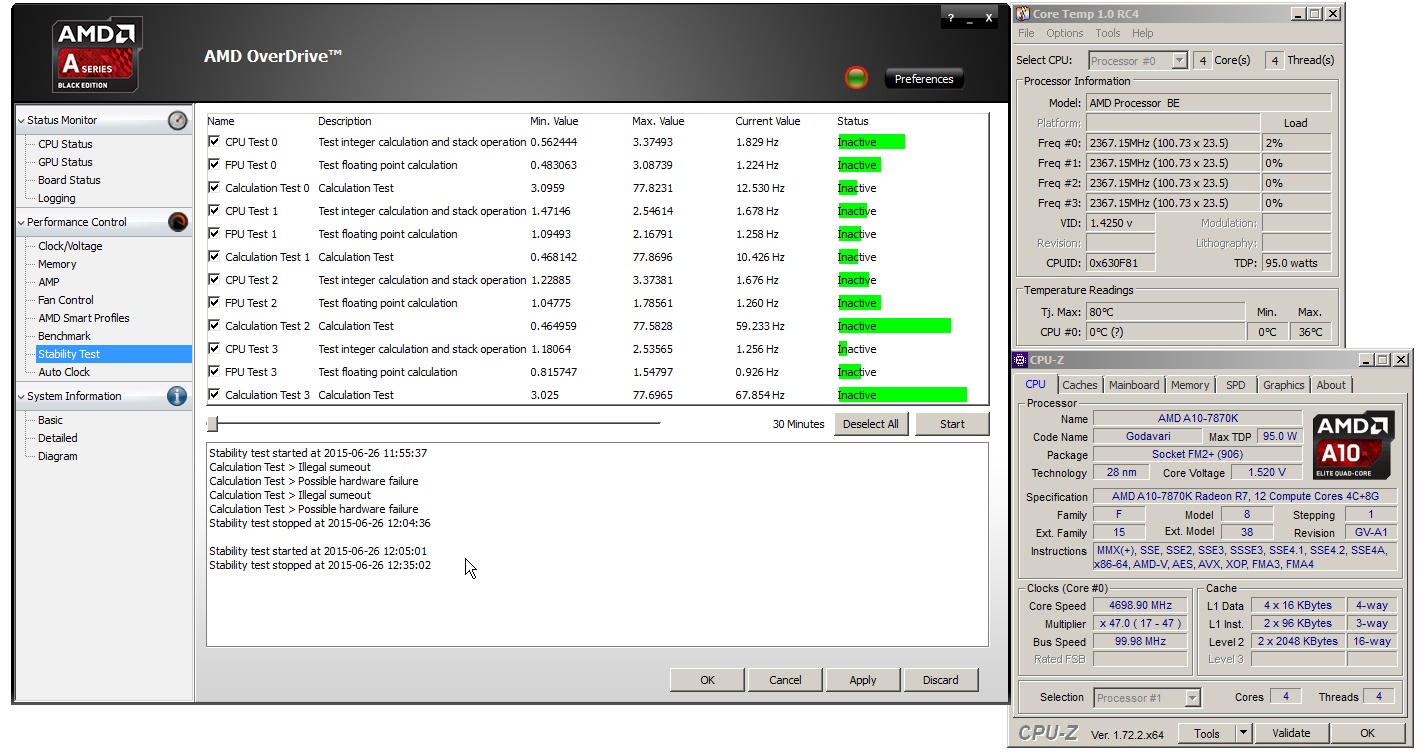Click the Calculation Test 3 status progress bar
The height and width of the screenshot is (754, 1421).
[x=902, y=395]
